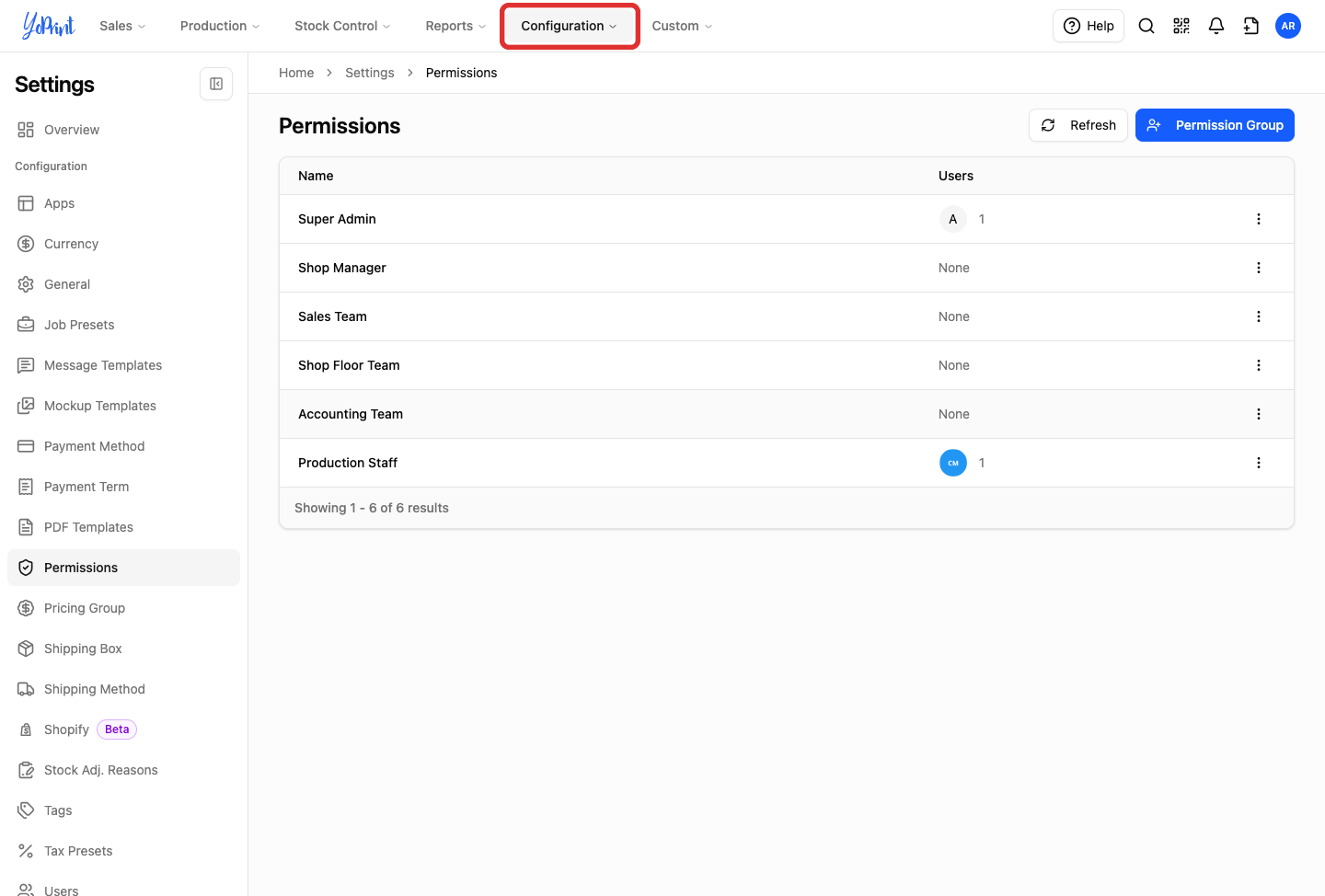1325x896 pixels.
Task: Click the Payment Method card icon
Action: 26,446
